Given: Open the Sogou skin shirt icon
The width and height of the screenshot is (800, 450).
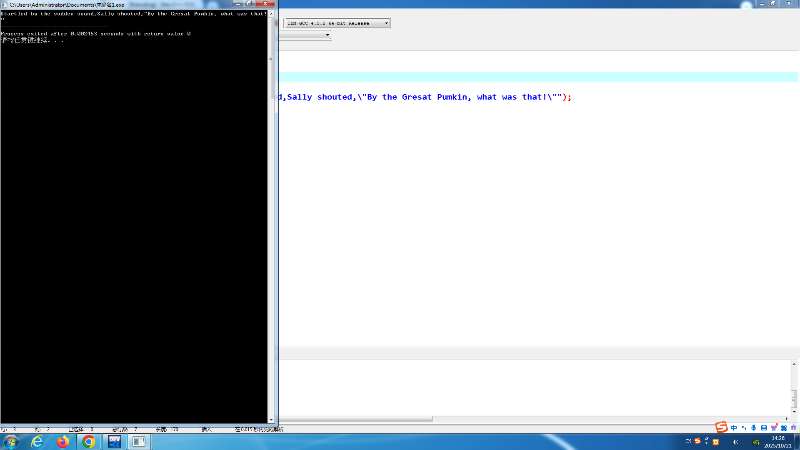Looking at the screenshot, I should [774, 428].
